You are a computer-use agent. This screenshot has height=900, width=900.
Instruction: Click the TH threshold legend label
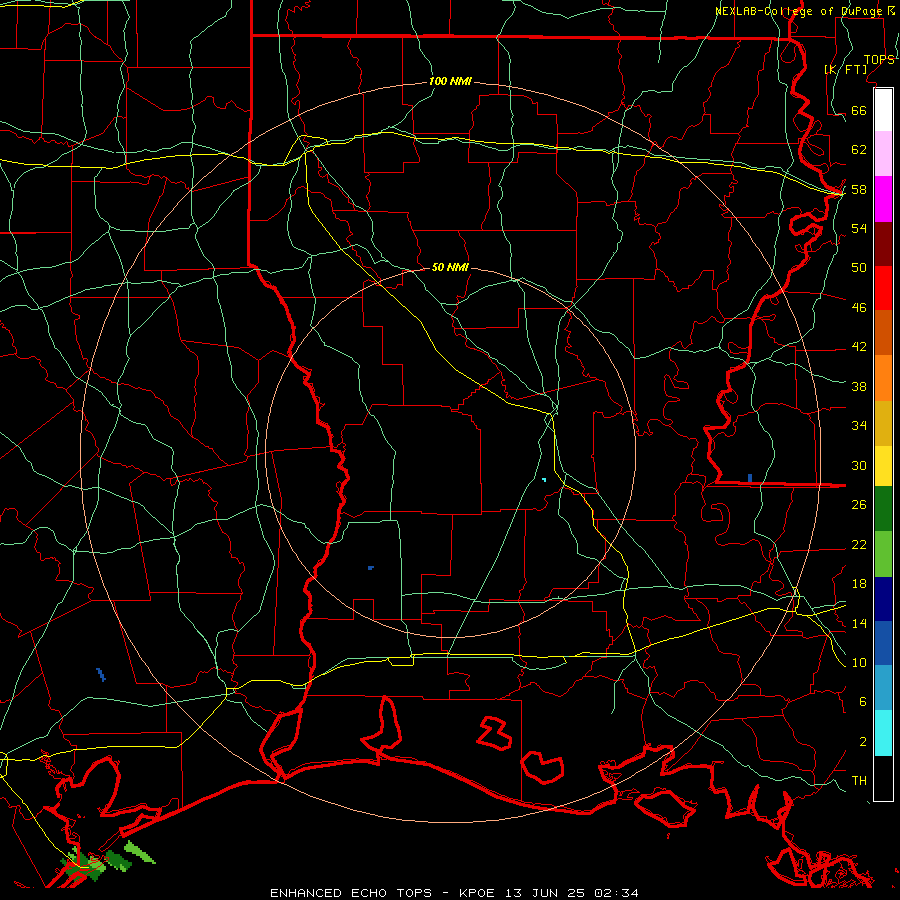click(x=859, y=780)
